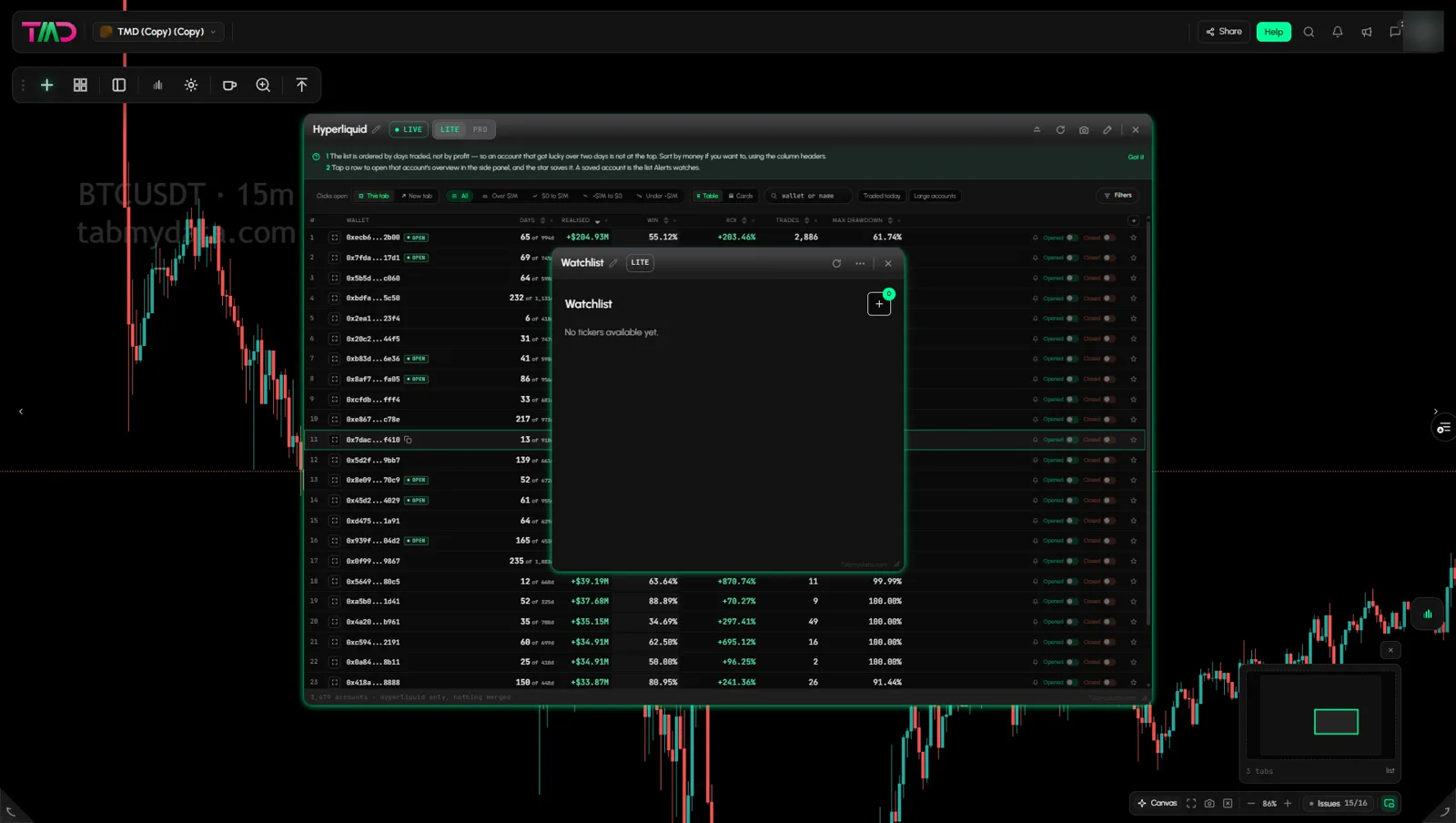Collapse the Hyperliquid panel with up arrow
Screen dimensions: 1456x823
(1036, 129)
